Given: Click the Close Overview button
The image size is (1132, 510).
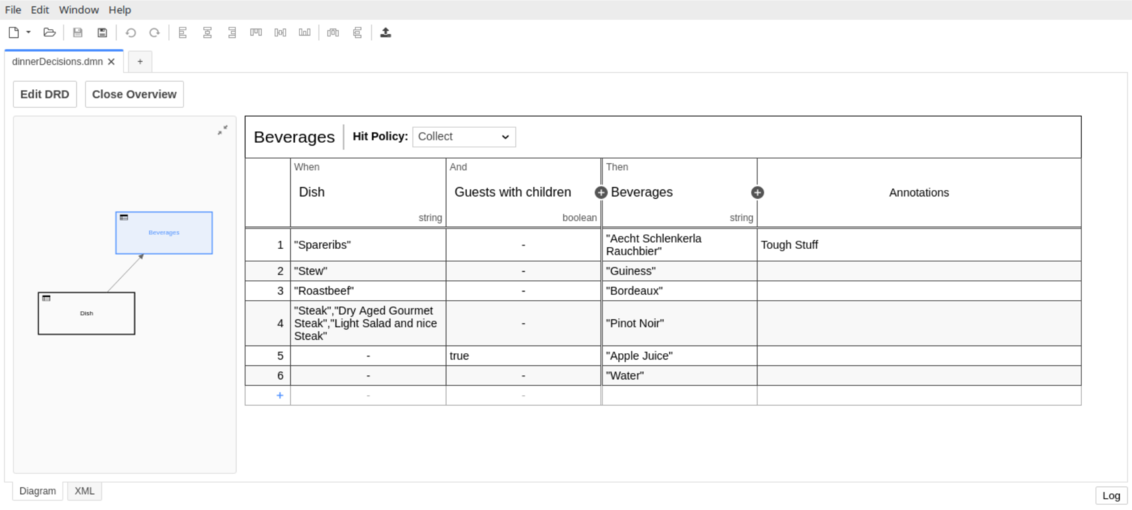Looking at the screenshot, I should [x=134, y=94].
